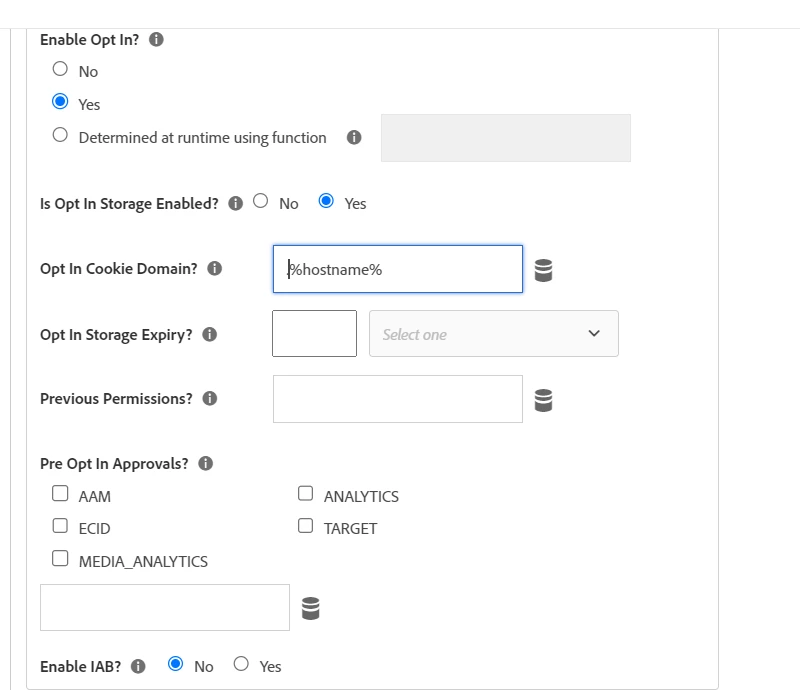Tick the MEDIA_ANALYTICS checkbox
Image resolution: width=800 pixels, height=690 pixels.
pyautogui.click(x=60, y=559)
